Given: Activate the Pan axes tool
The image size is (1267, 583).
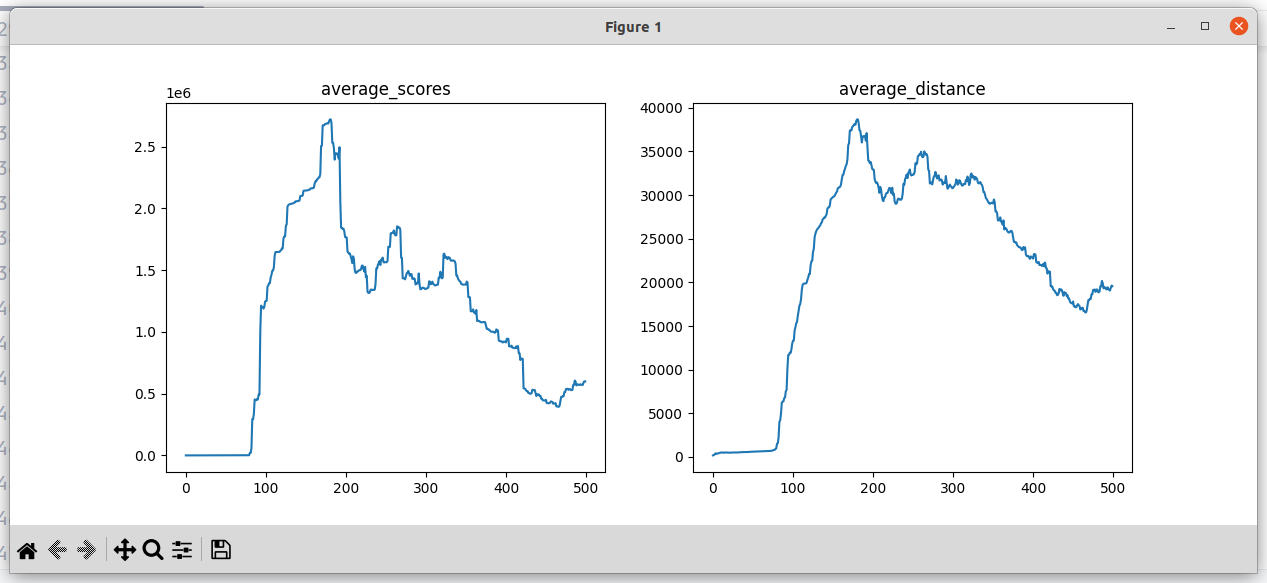Looking at the screenshot, I should [x=125, y=550].
